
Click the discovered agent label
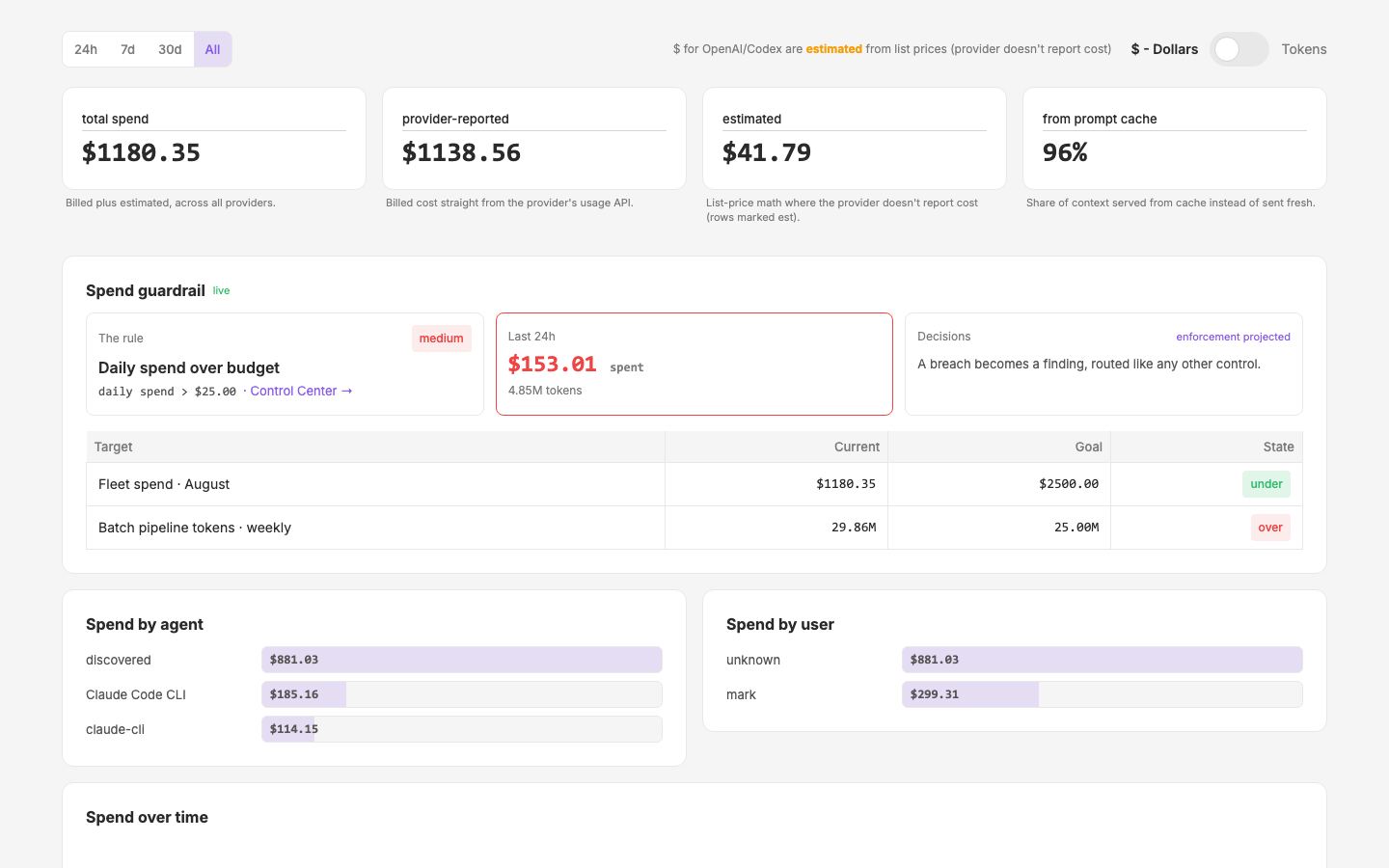(119, 660)
